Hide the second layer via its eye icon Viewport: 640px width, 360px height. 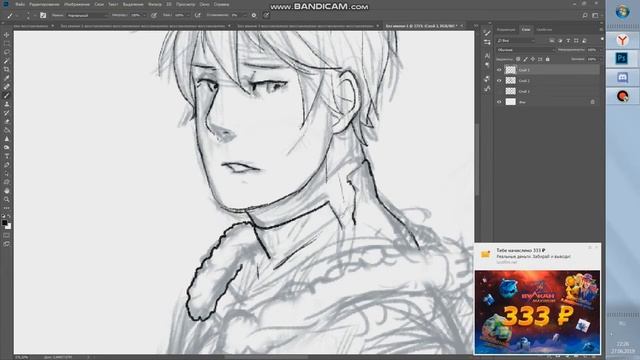(499, 80)
